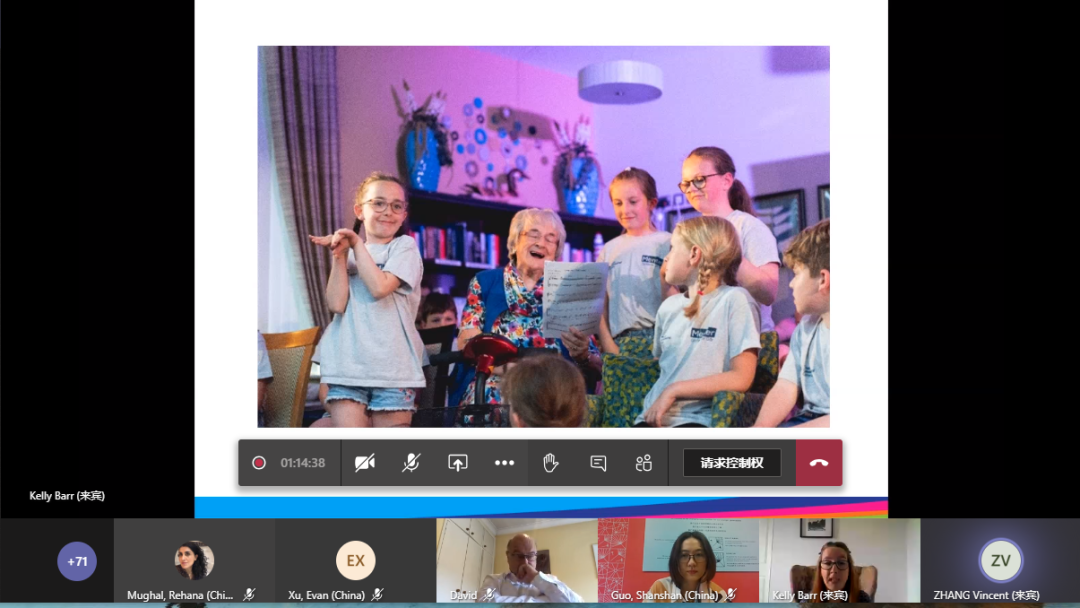
Task: Turn on the camera in meeting toolbar
Action: [x=365, y=463]
